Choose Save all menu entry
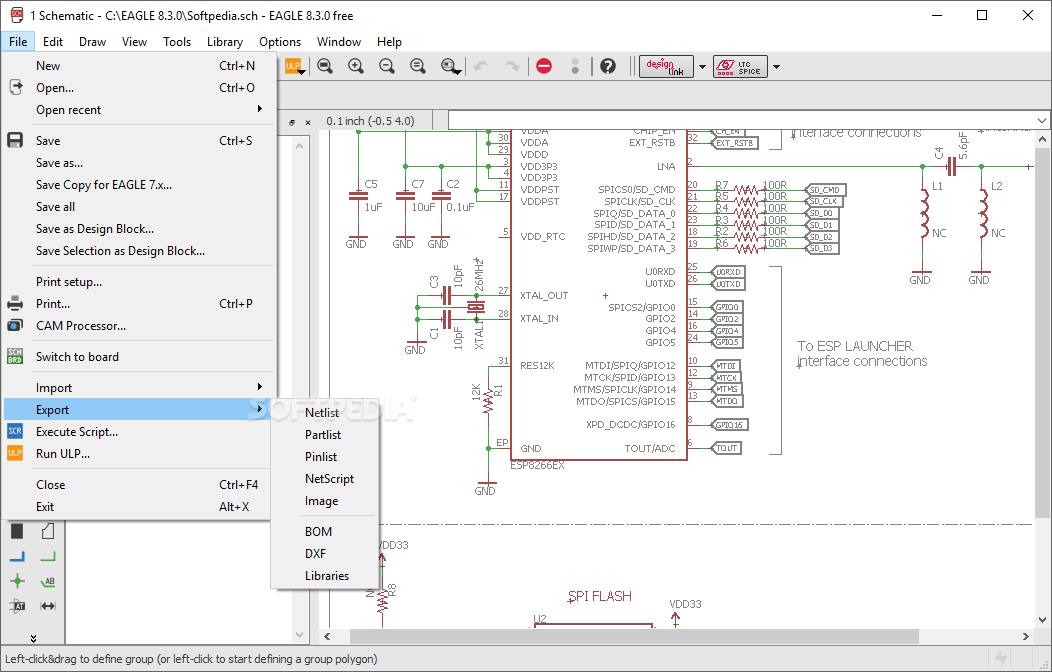The width and height of the screenshot is (1052, 672). 139,207
